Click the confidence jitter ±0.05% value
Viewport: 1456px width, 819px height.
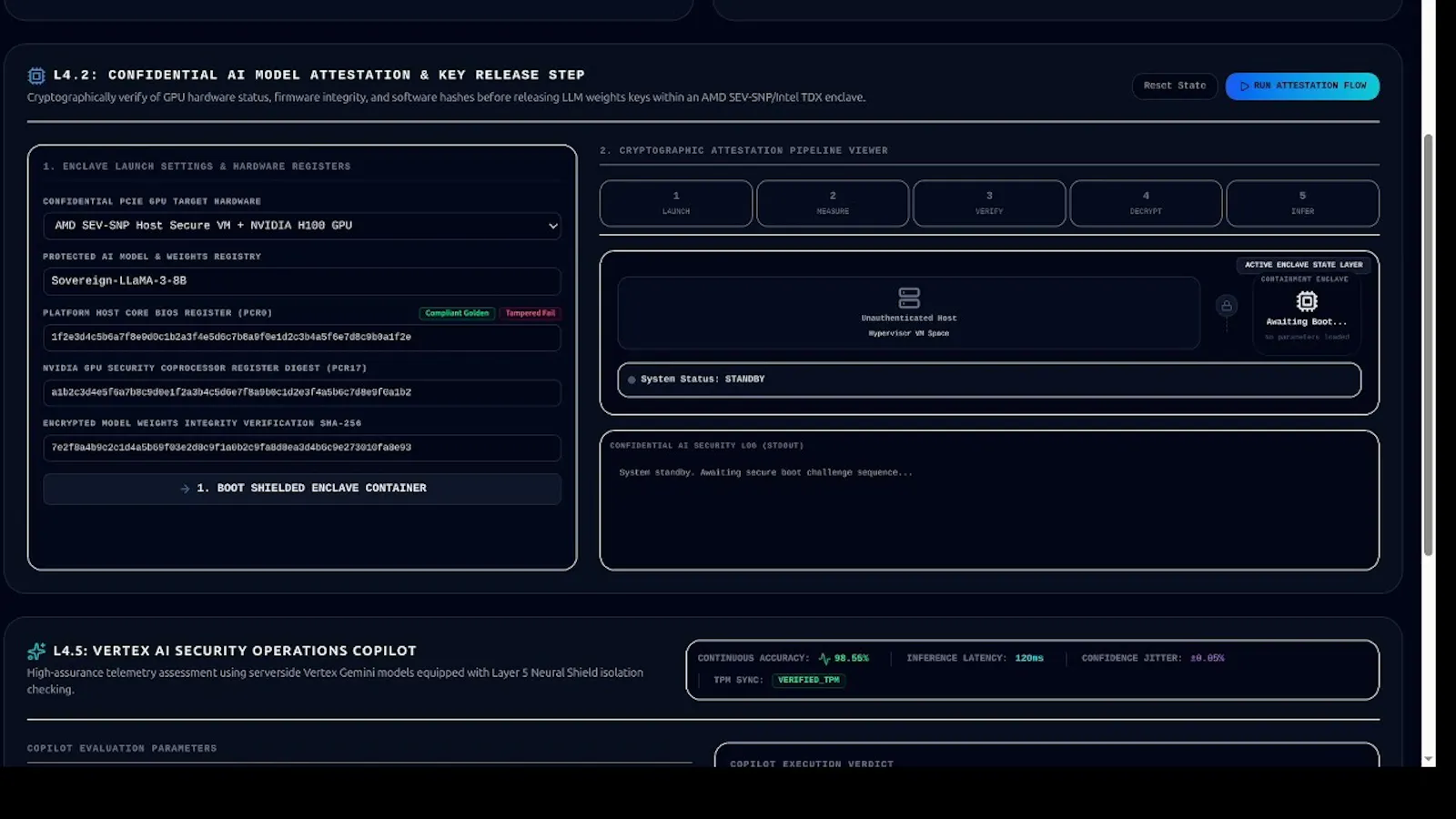pyautogui.click(x=1207, y=658)
